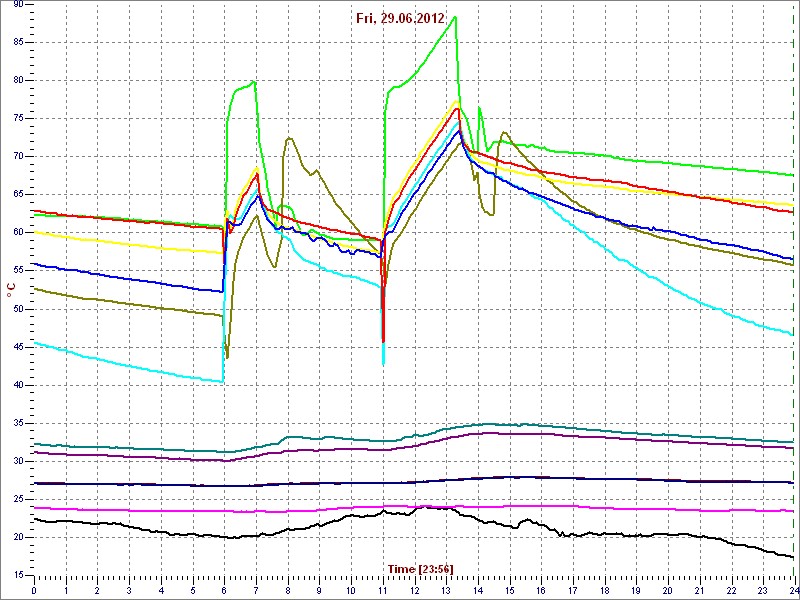The width and height of the screenshot is (800, 600).
Task: Click the Time [23:56] axis label
Action: click(421, 568)
